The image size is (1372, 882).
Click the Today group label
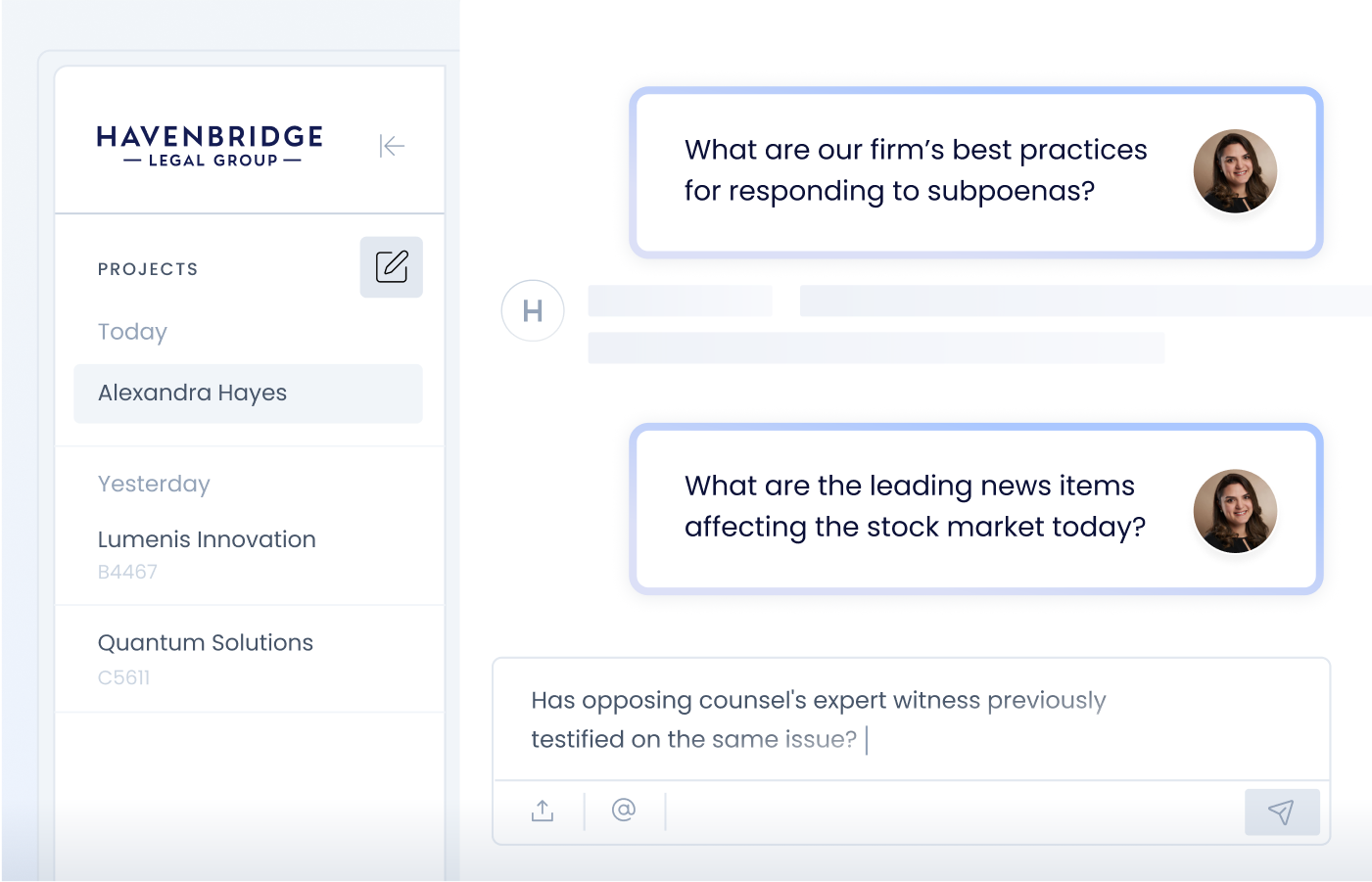tap(132, 332)
